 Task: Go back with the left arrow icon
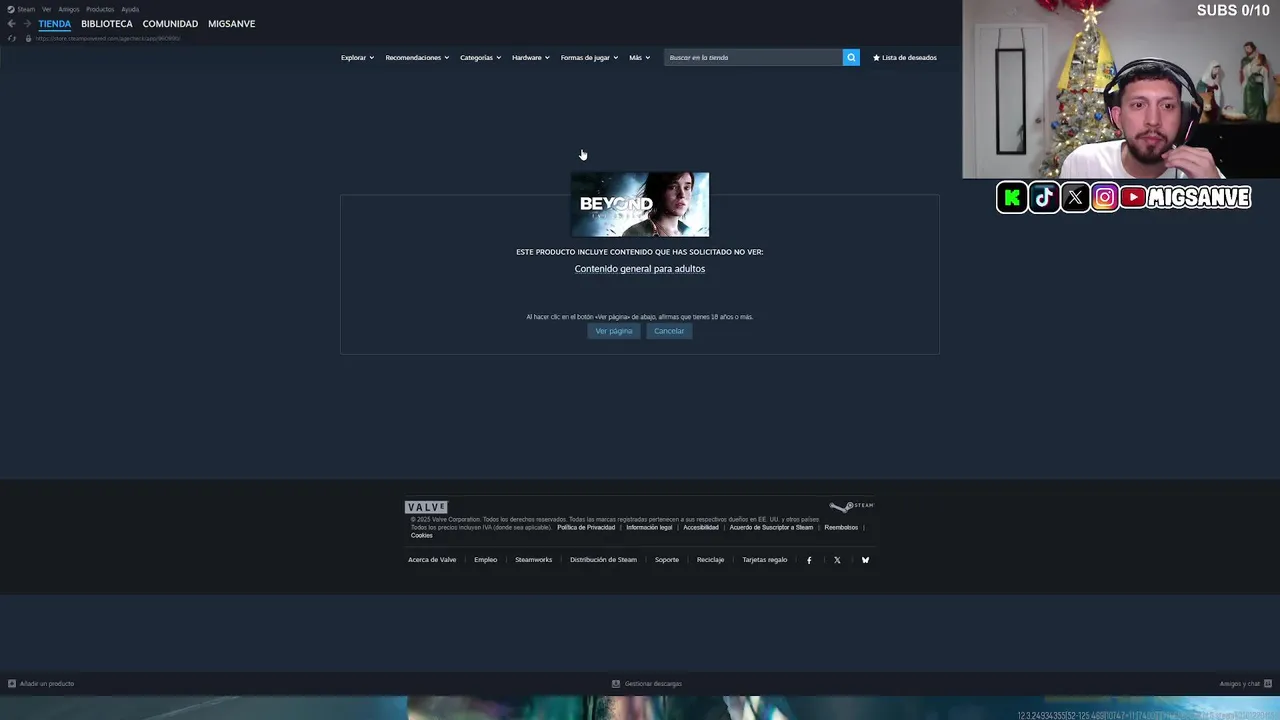click(x=11, y=23)
